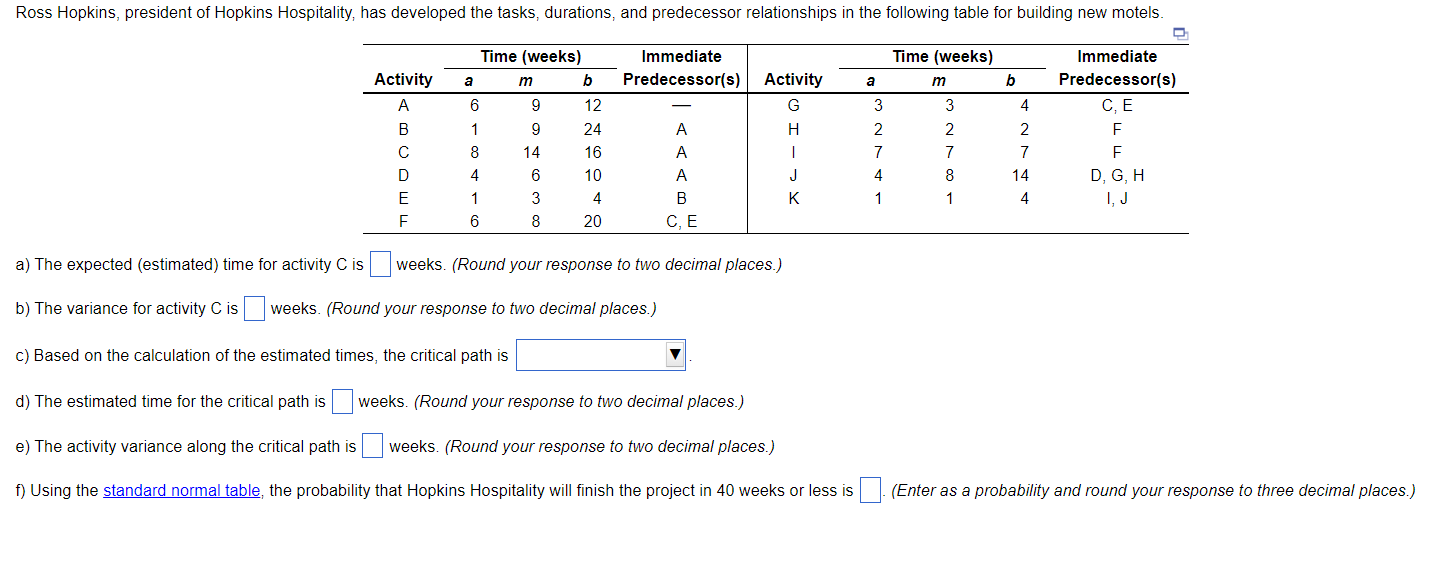
Task: Click the critical path time box in part d
Action: tap(342, 401)
